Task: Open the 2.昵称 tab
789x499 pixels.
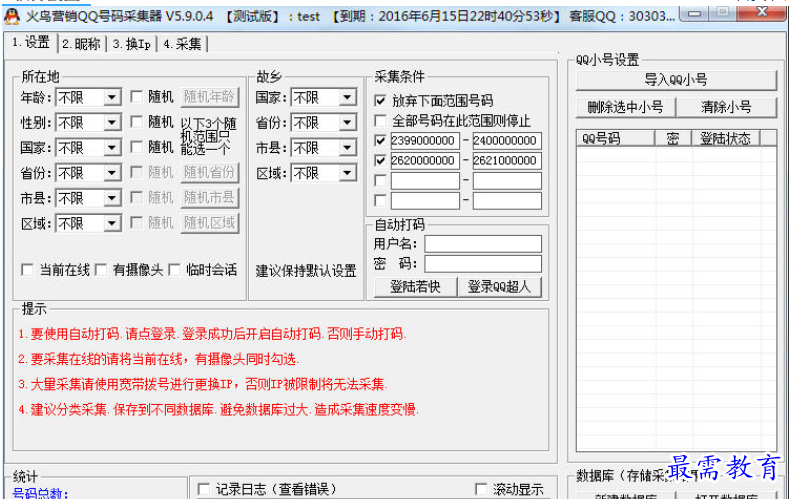Action: [x=81, y=44]
